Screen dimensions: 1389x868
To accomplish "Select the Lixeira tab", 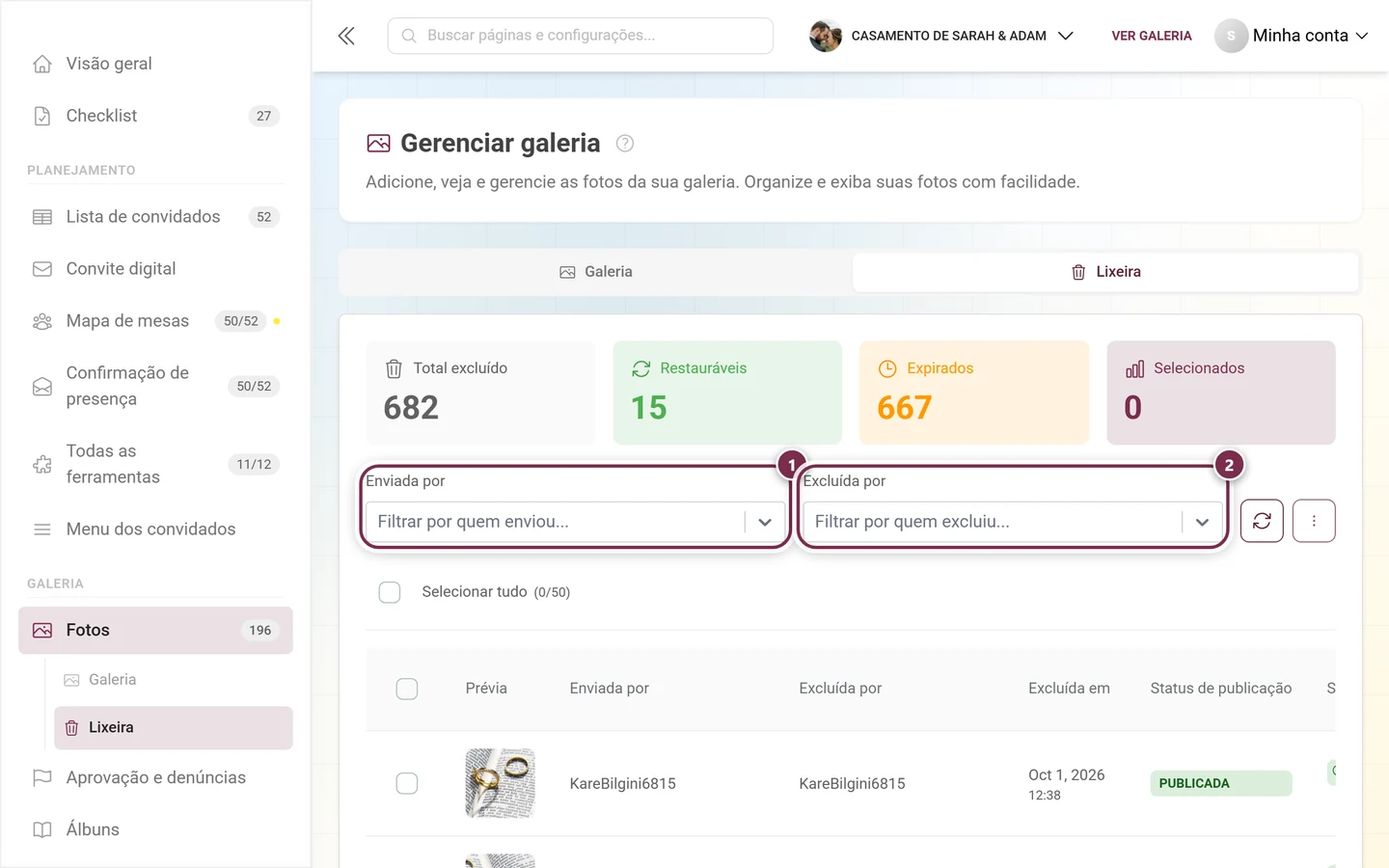I will click(x=1105, y=272).
